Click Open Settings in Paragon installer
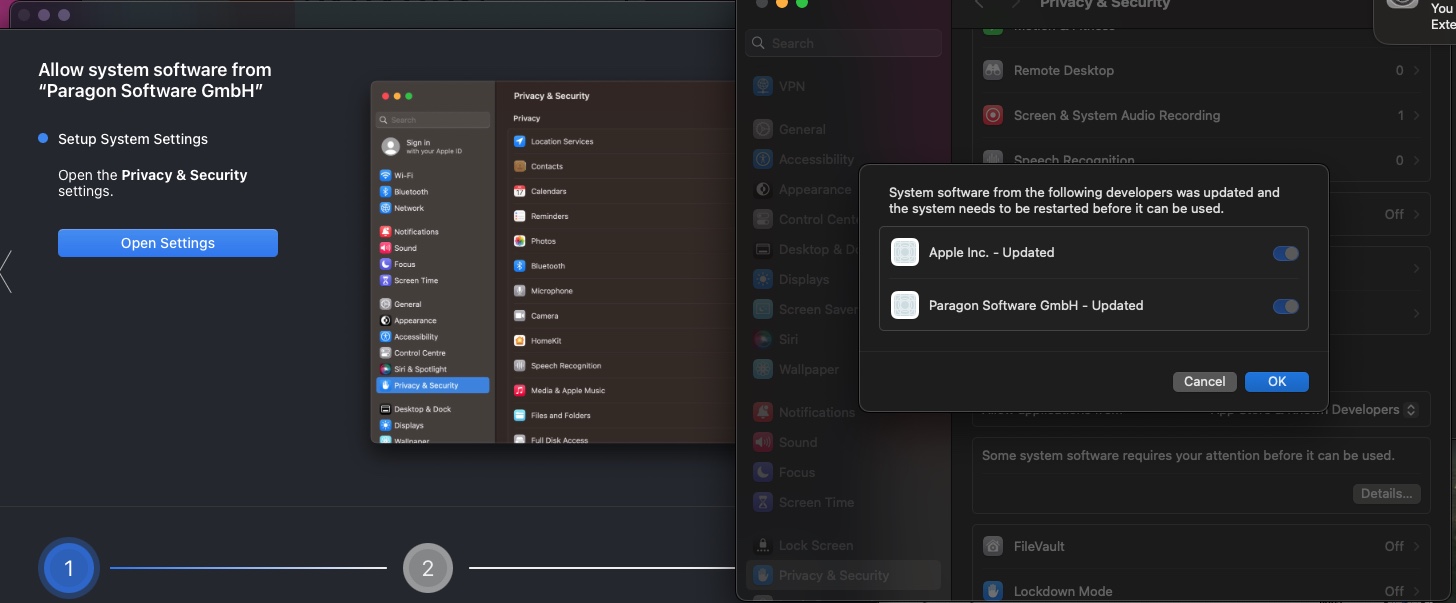The image size is (1456, 603). tap(168, 243)
